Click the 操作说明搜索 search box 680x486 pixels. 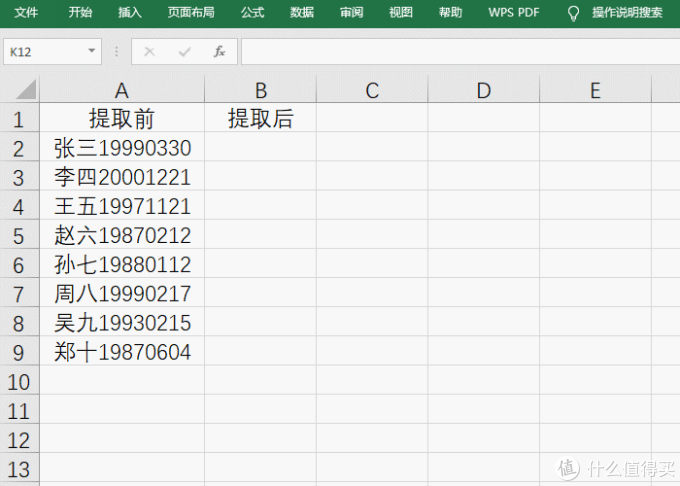tap(628, 13)
